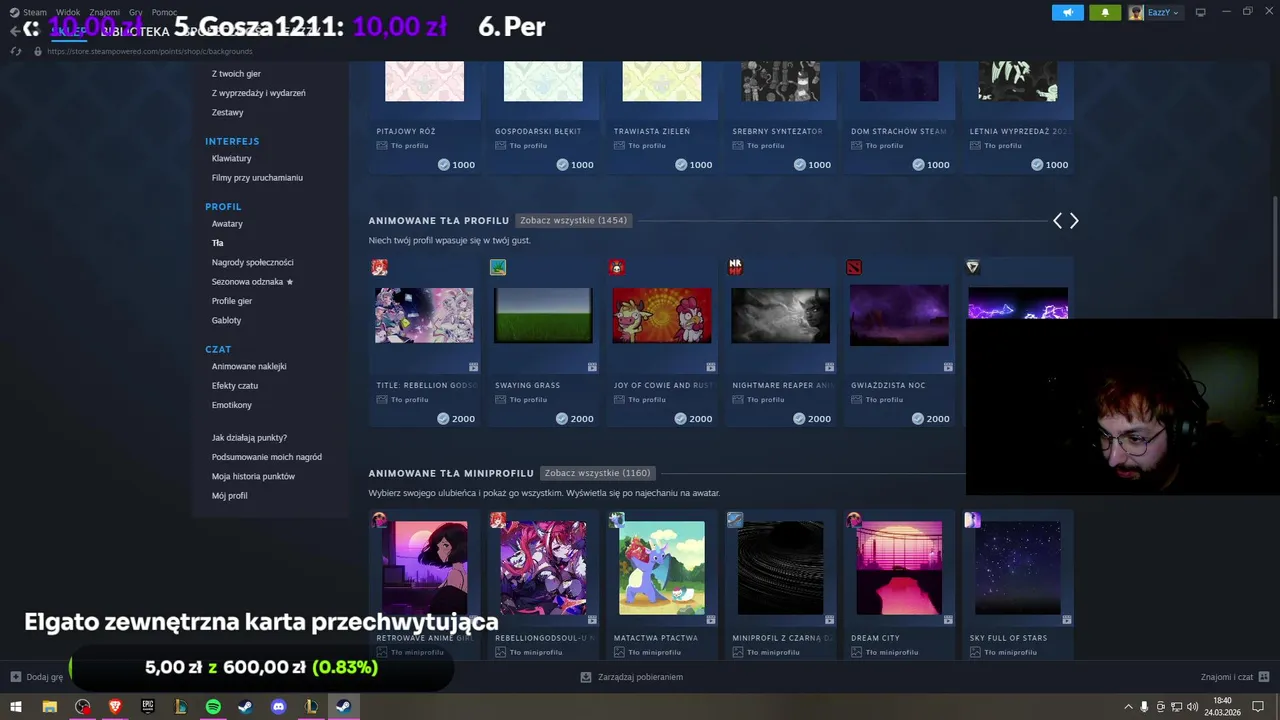This screenshot has width=1280, height=720.
Task: Click Dota icon above Gwiaździsta Noc
Action: [854, 267]
